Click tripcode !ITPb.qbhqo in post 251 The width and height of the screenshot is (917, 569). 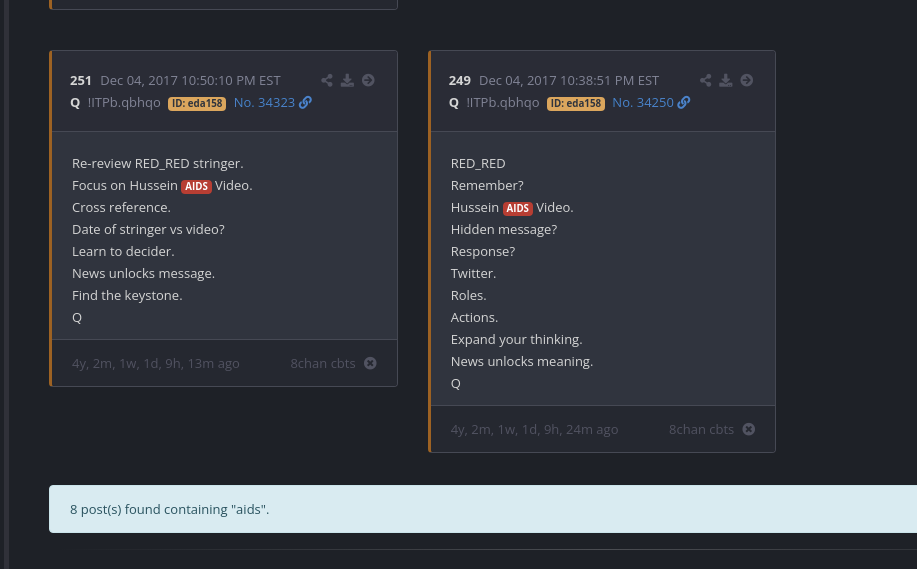click(x=124, y=102)
